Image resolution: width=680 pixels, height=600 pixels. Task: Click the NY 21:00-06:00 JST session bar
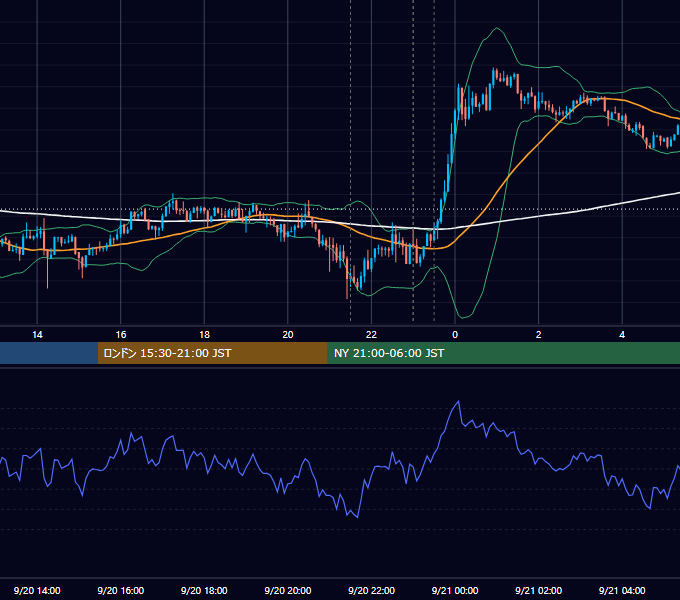click(x=503, y=353)
